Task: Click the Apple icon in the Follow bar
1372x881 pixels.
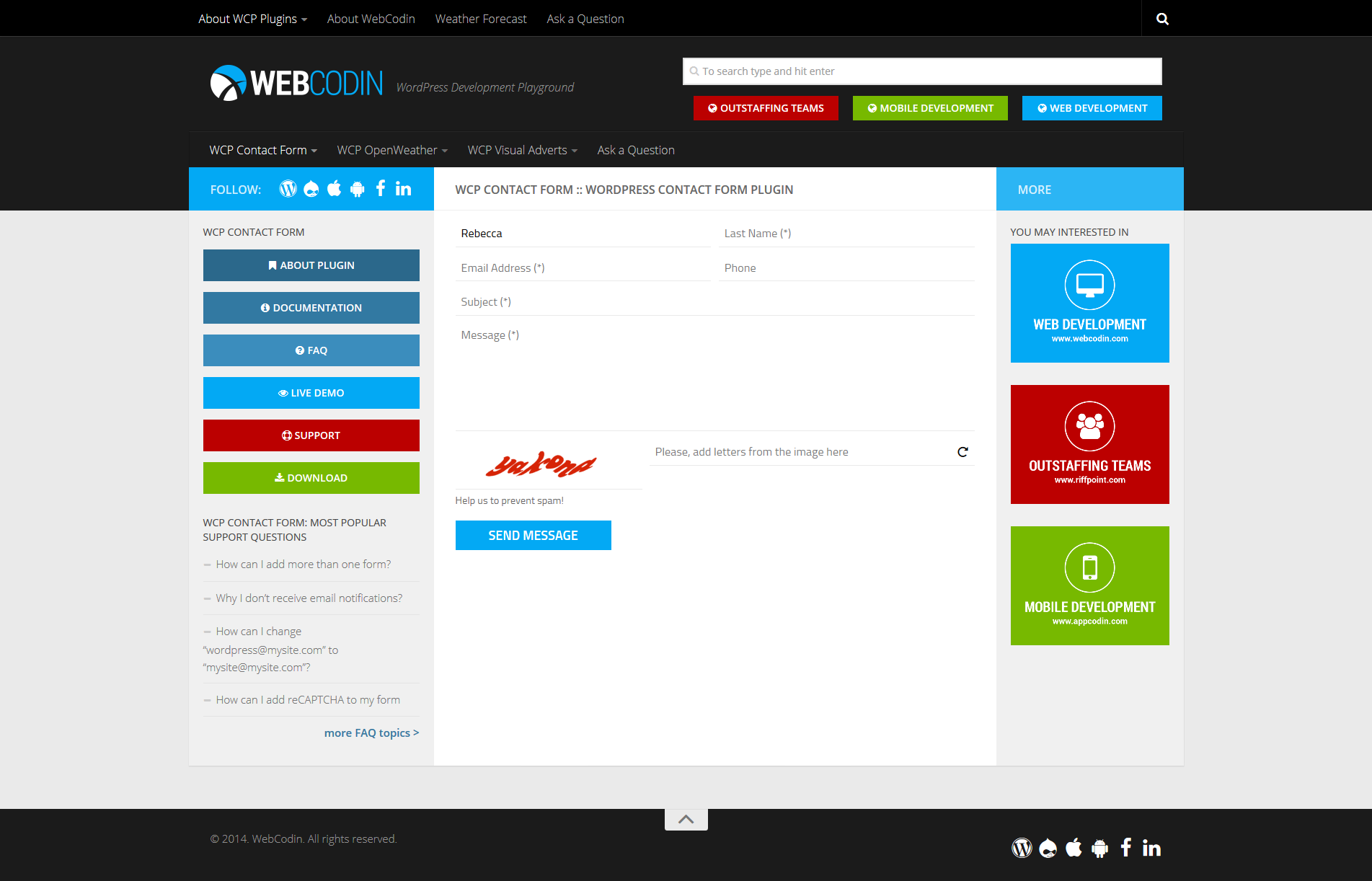Action: click(x=334, y=189)
